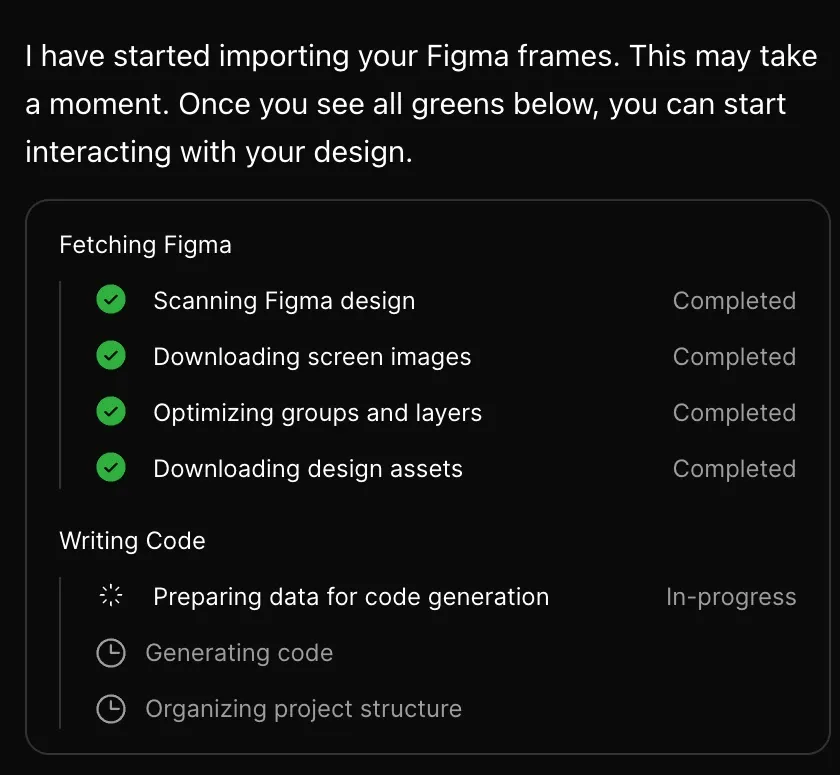Click the In-progress status label
The width and height of the screenshot is (840, 775).
(x=731, y=597)
